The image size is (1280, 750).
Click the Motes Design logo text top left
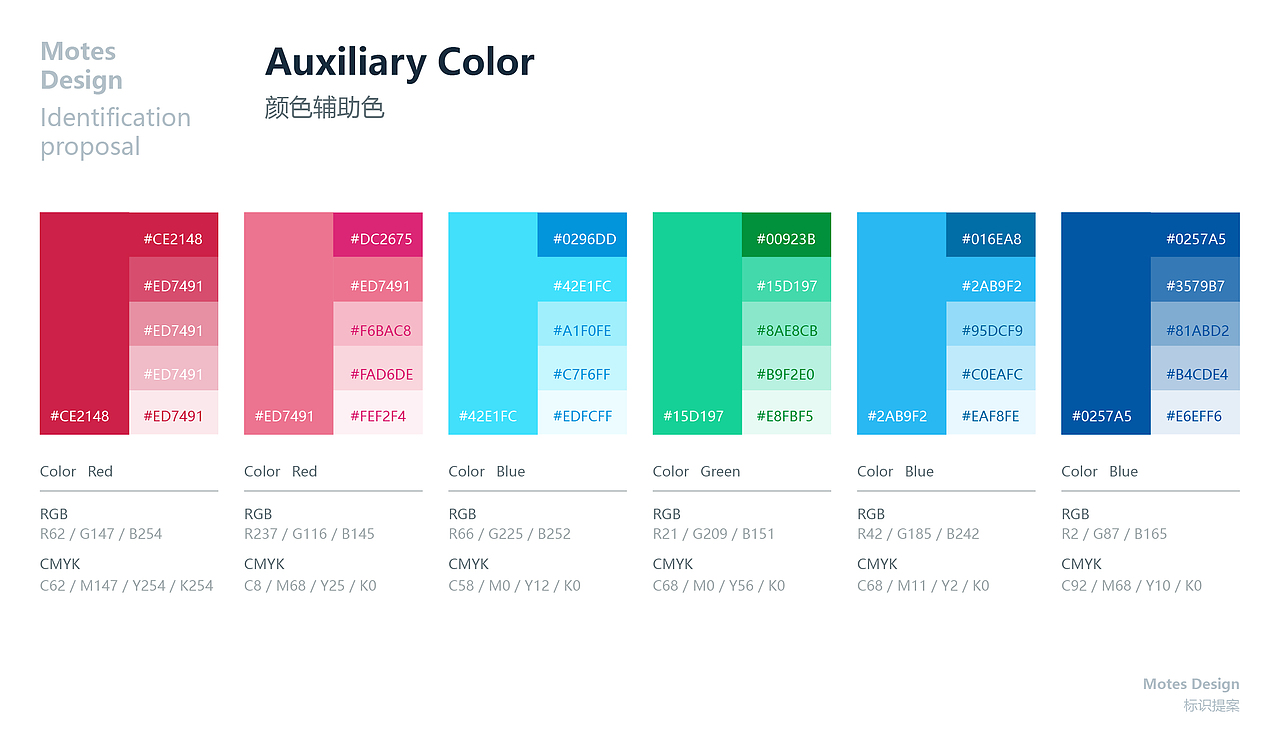pos(82,66)
